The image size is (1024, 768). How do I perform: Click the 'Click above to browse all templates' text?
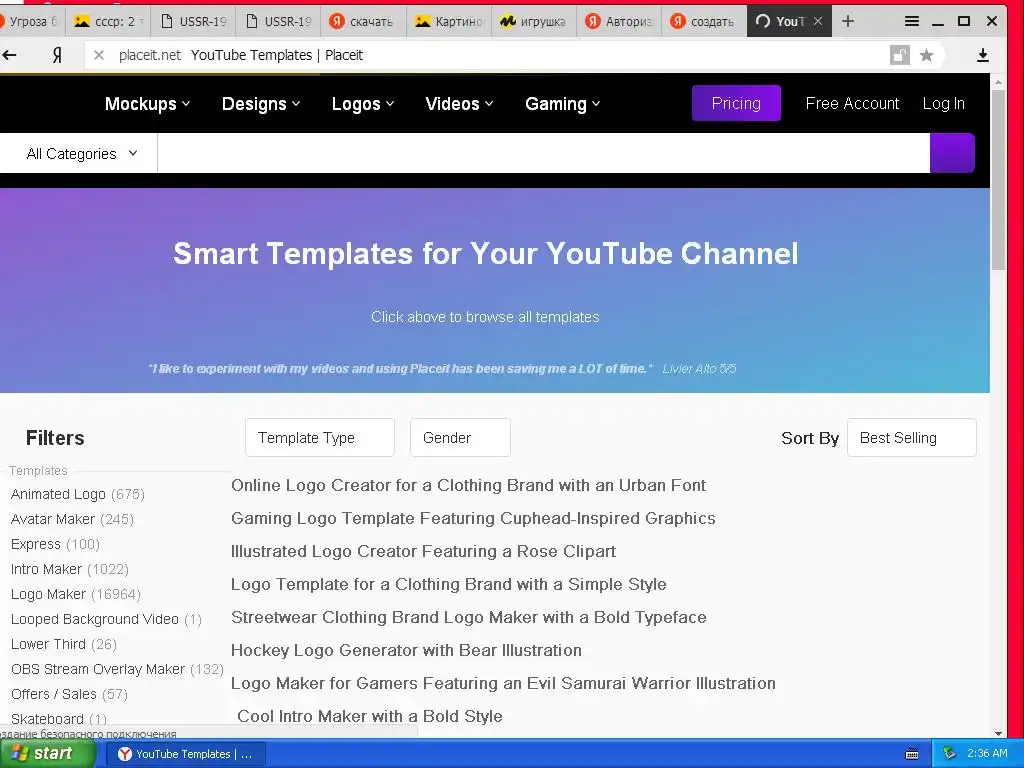click(485, 317)
